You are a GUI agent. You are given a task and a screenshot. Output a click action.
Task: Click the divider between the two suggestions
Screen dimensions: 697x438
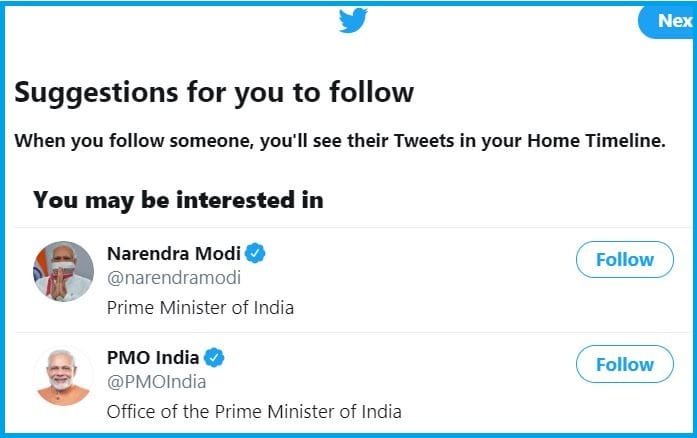click(x=353, y=332)
